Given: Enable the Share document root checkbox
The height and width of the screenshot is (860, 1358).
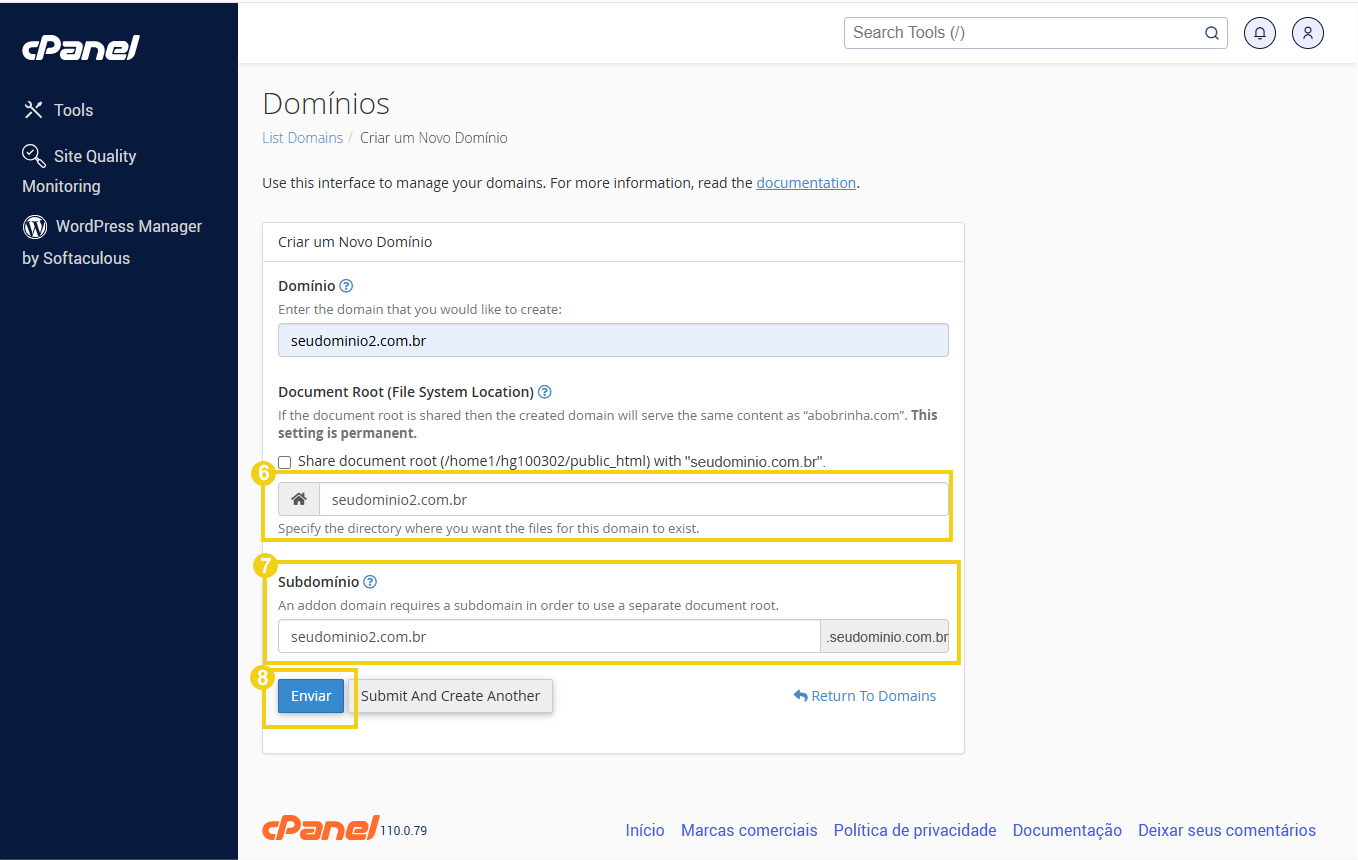Looking at the screenshot, I should pos(284,462).
